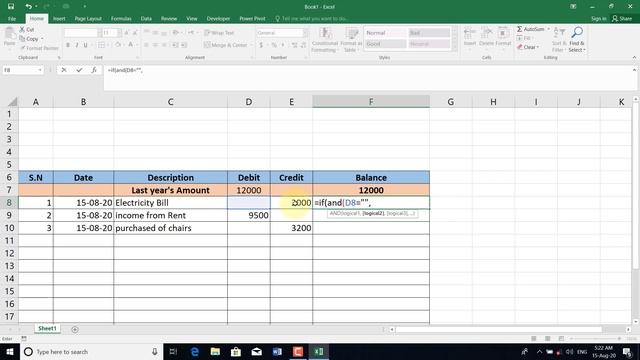This screenshot has height=360, width=640.
Task: Click the Undo arrow icon
Action: coord(28,7)
